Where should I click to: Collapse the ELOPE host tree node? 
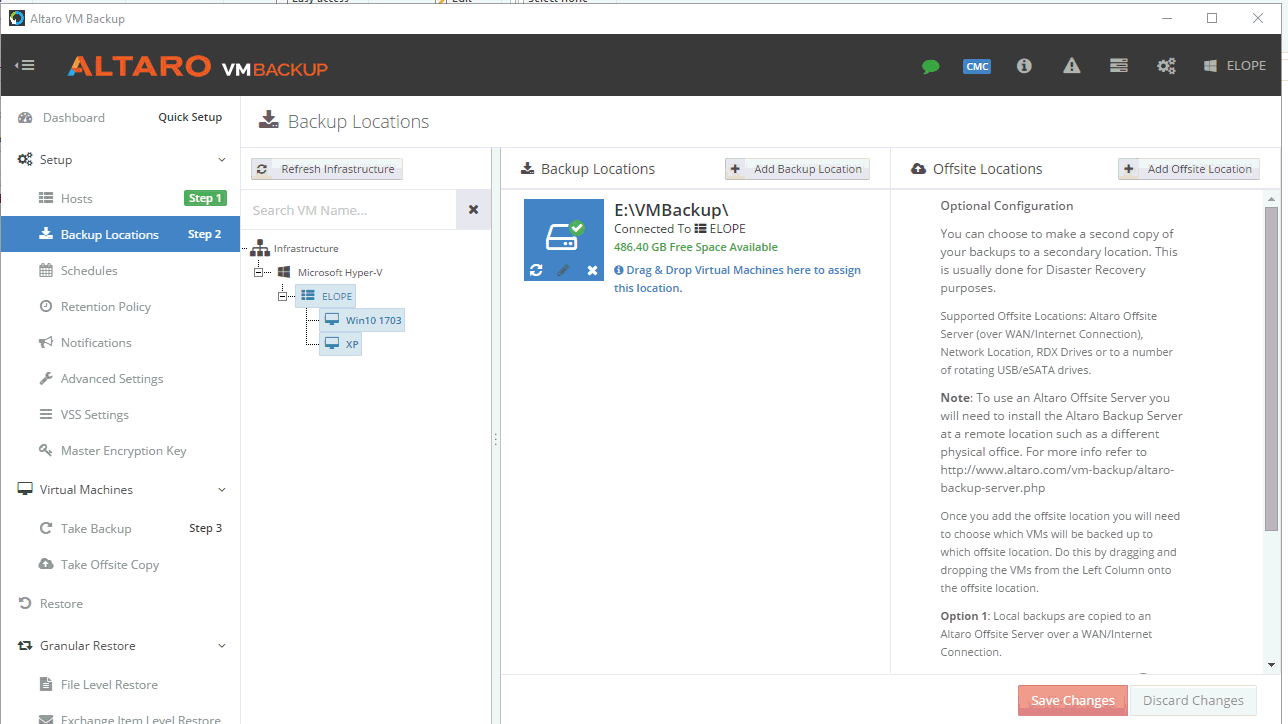point(283,296)
